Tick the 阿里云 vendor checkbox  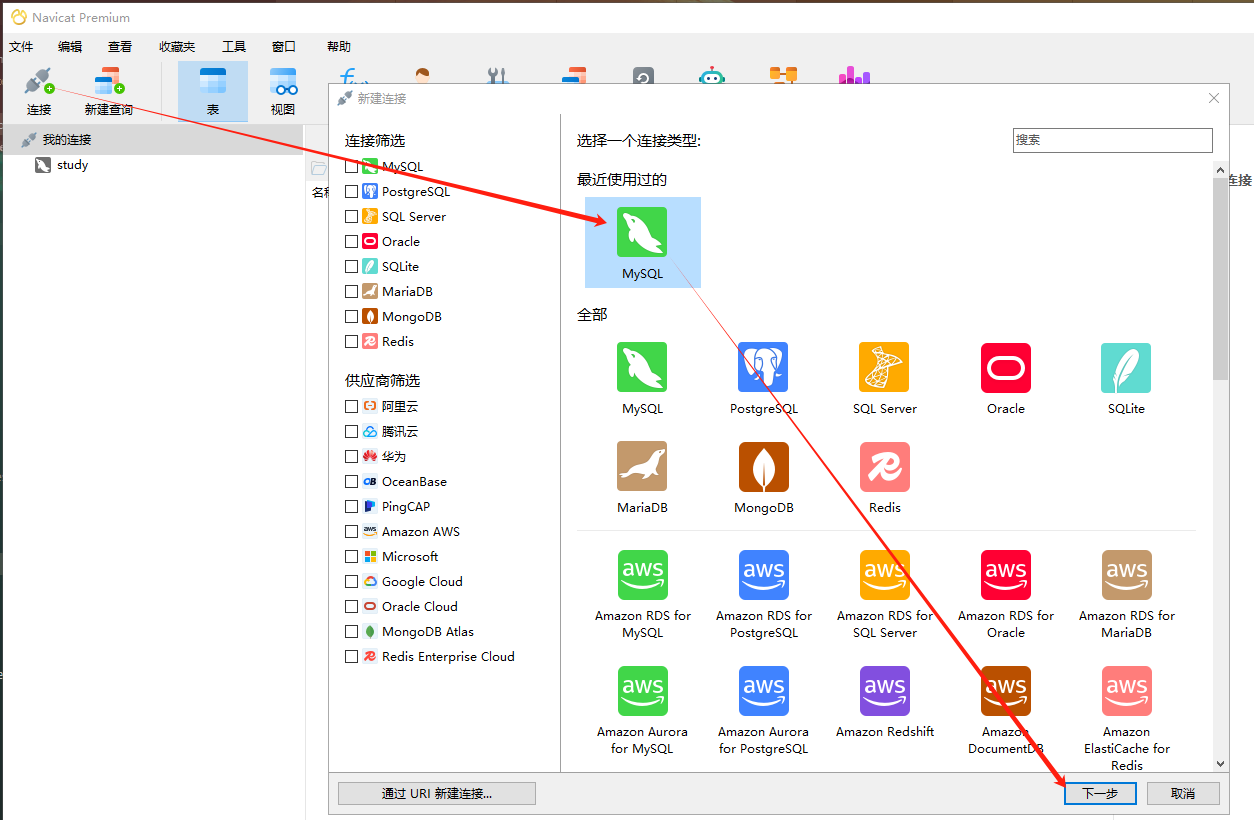(x=351, y=406)
